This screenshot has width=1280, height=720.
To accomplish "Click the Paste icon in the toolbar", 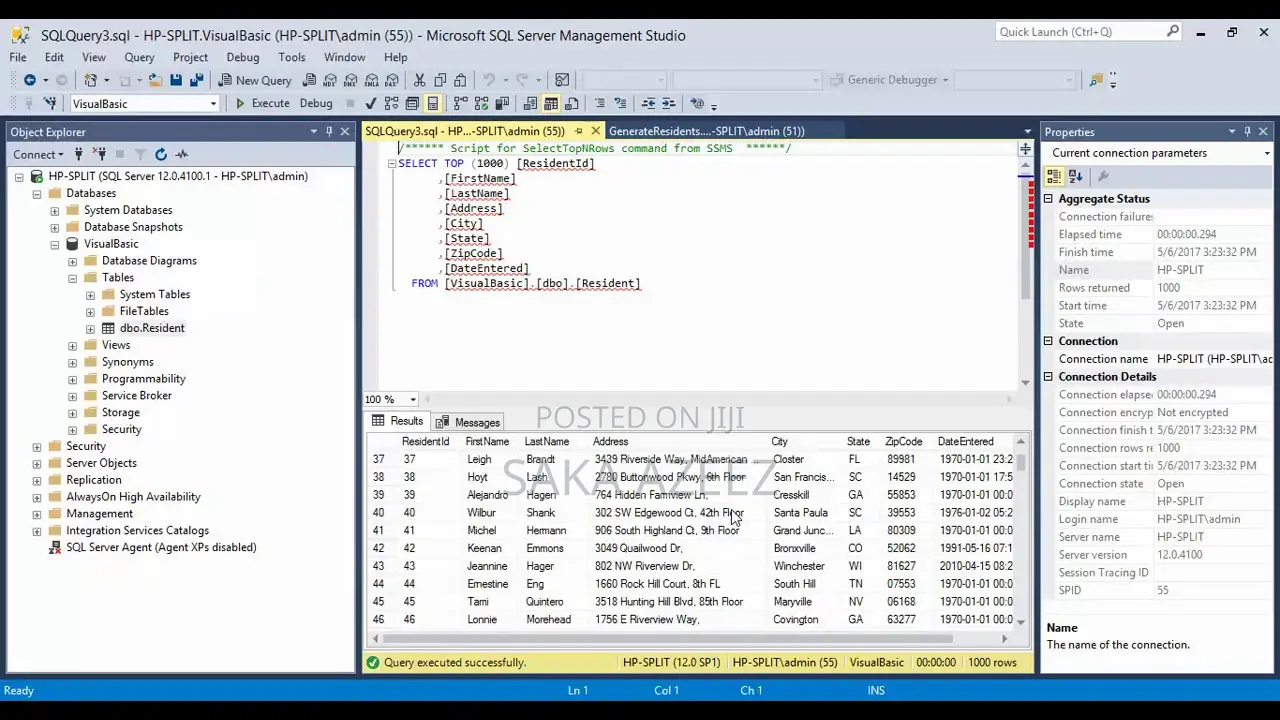I will [460, 80].
